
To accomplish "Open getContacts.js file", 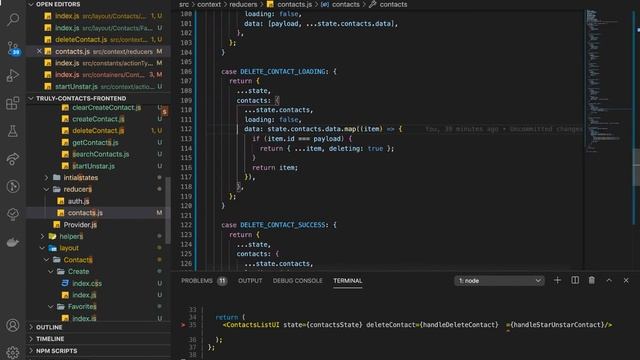I will pos(95,142).
